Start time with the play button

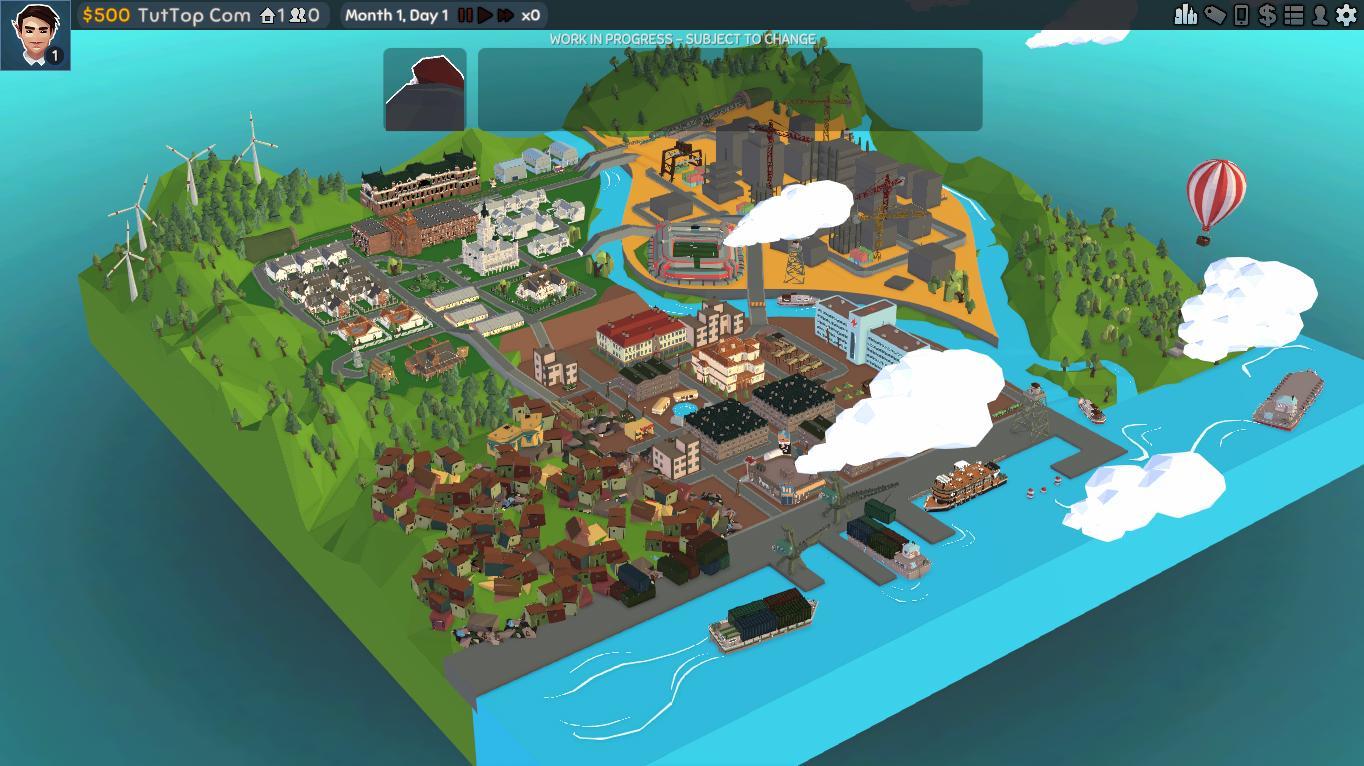point(485,15)
